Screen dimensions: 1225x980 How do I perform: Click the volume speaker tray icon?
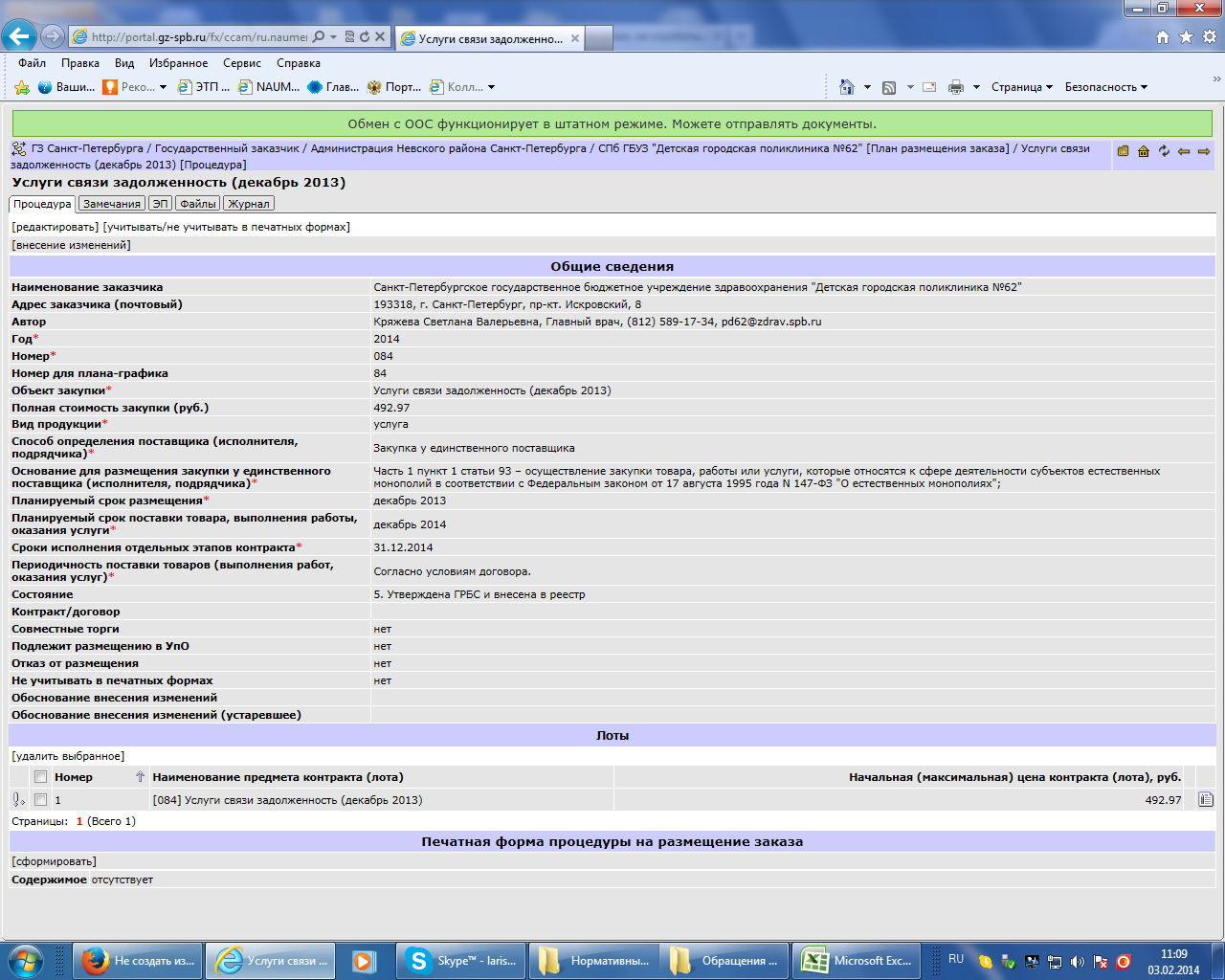click(x=1078, y=962)
